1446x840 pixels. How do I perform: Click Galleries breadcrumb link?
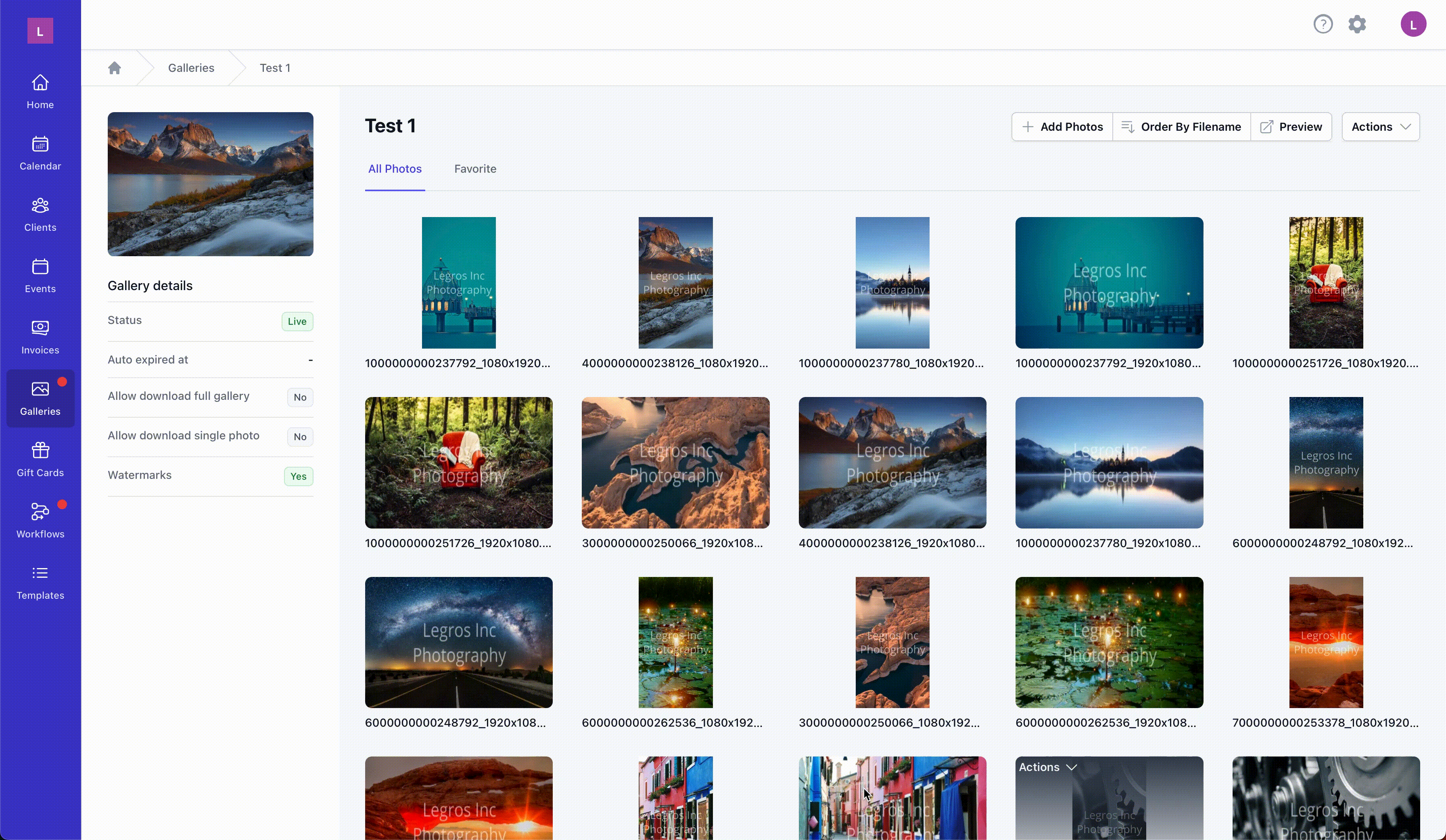(191, 68)
